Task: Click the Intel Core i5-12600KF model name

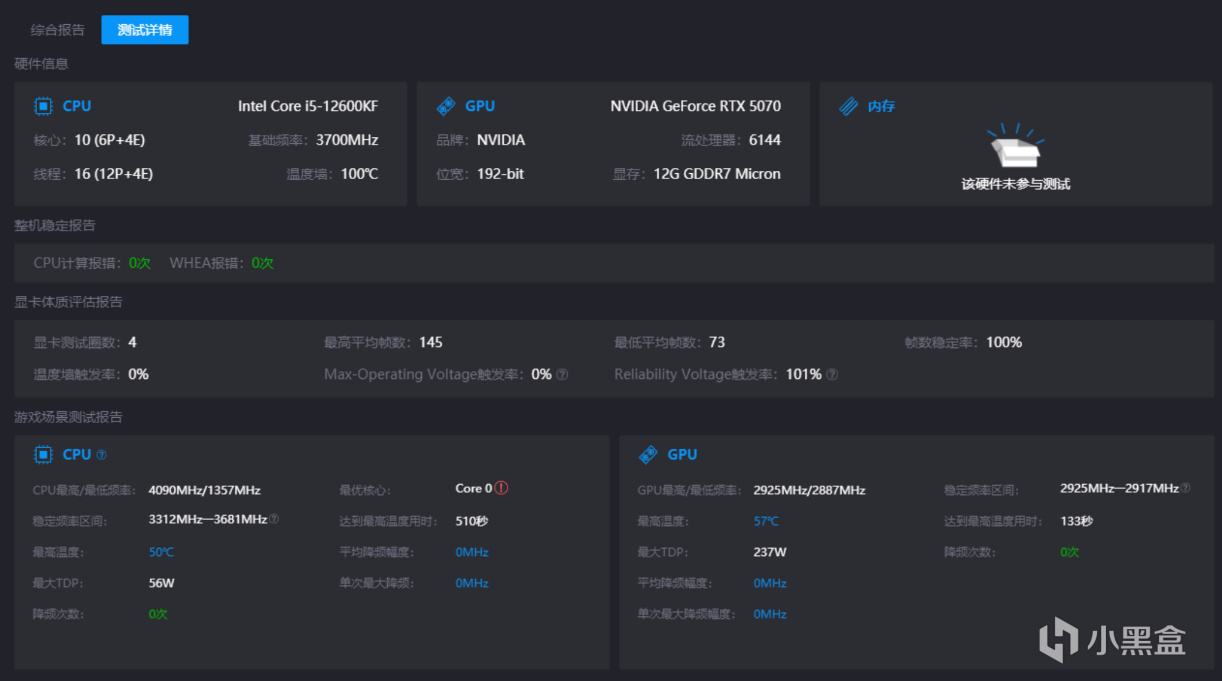Action: point(308,106)
